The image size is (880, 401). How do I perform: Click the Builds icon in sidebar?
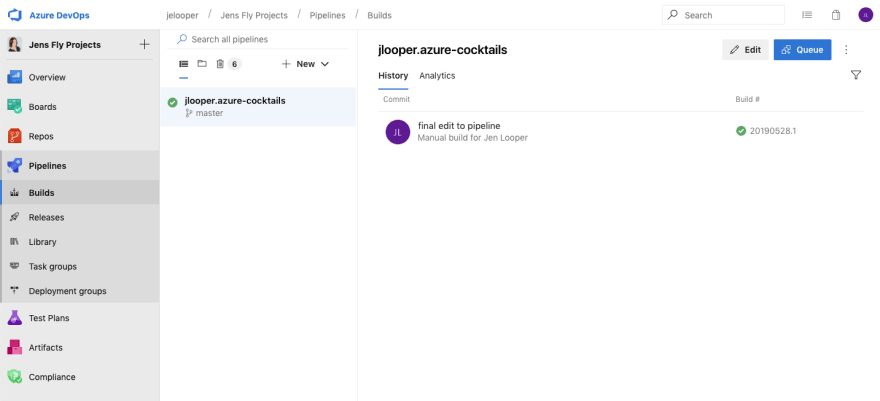[15, 193]
